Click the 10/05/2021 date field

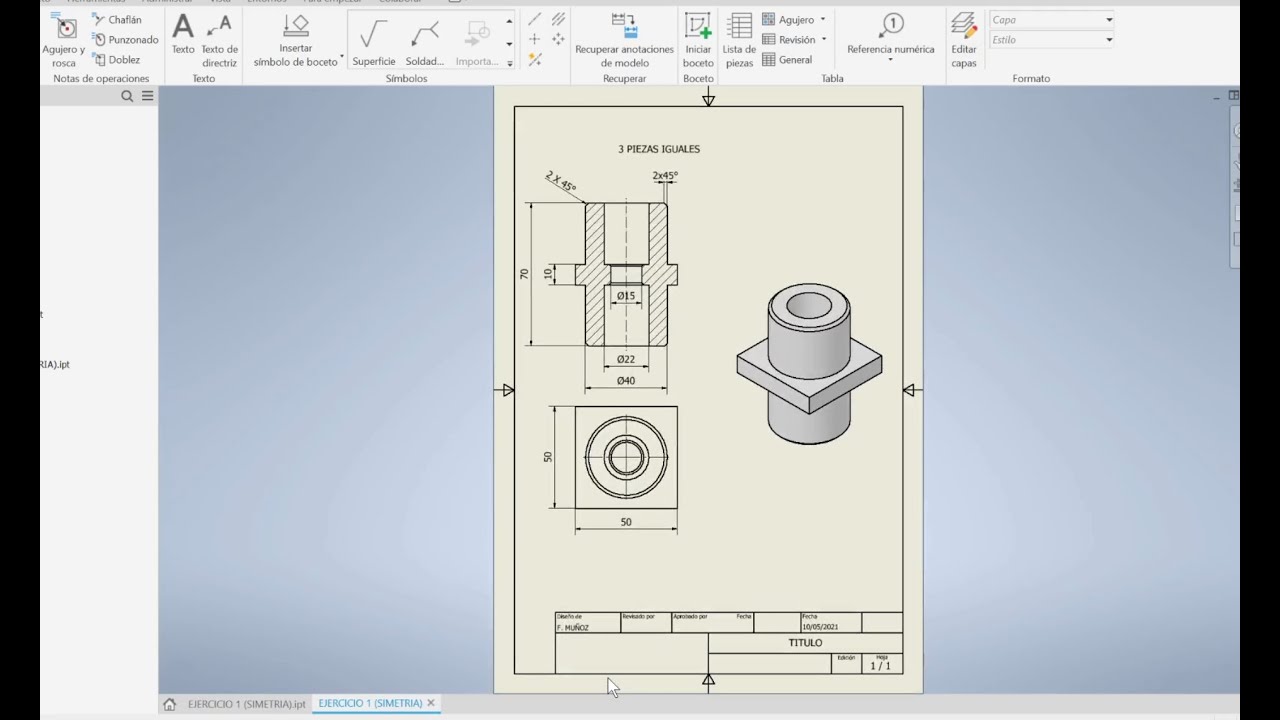[820, 627]
